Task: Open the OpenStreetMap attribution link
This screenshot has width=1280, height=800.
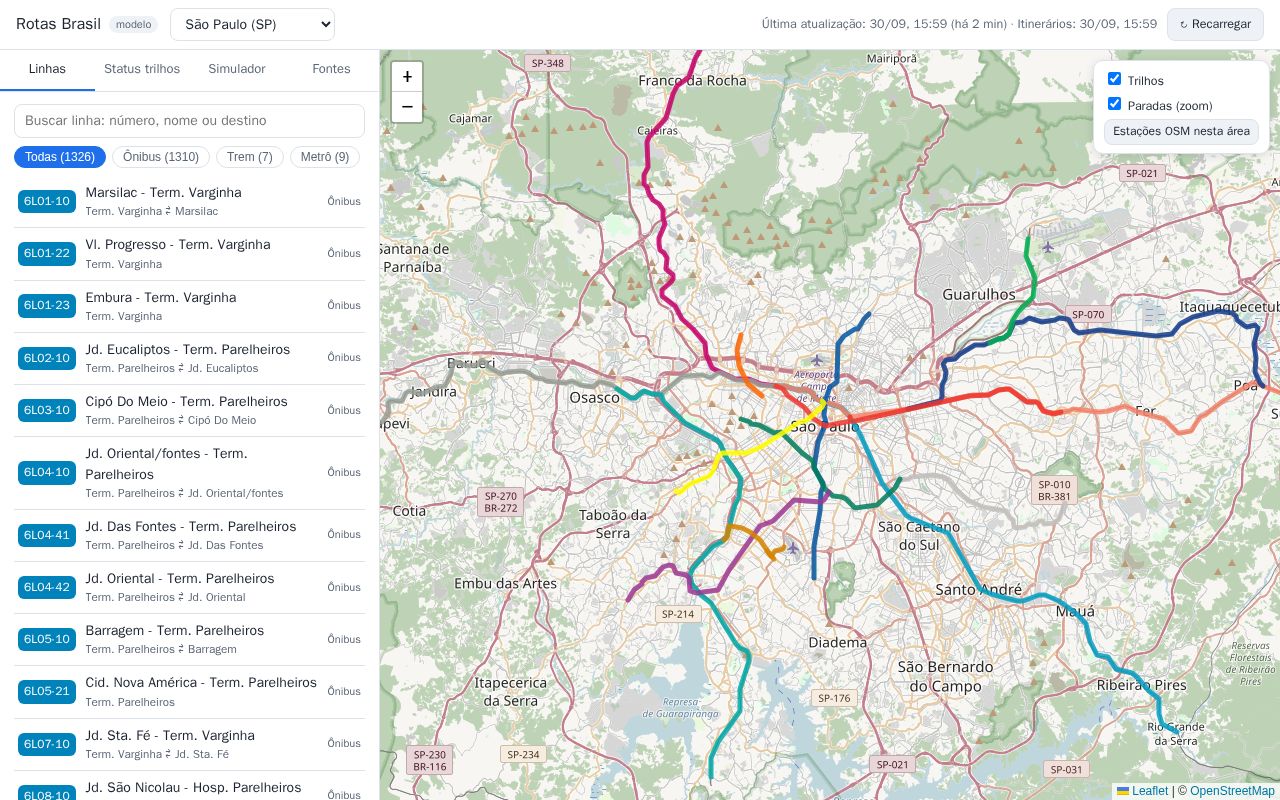Action: [x=1232, y=791]
